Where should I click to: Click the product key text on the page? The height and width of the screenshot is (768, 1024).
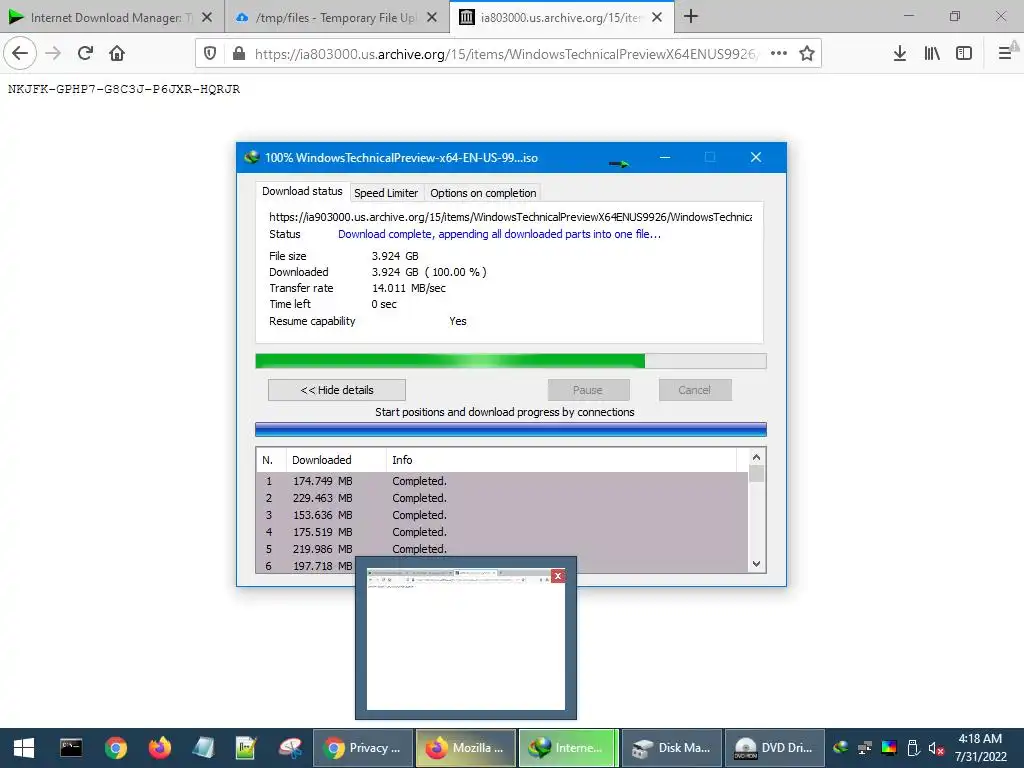point(124,89)
